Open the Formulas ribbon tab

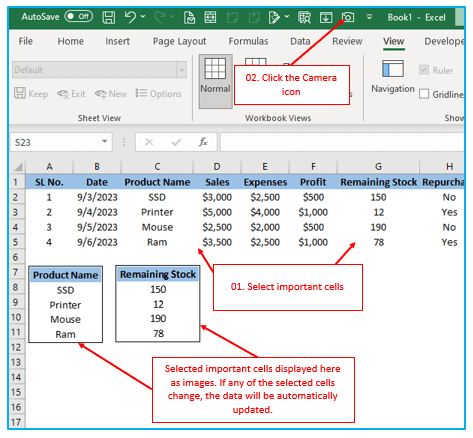pos(248,41)
